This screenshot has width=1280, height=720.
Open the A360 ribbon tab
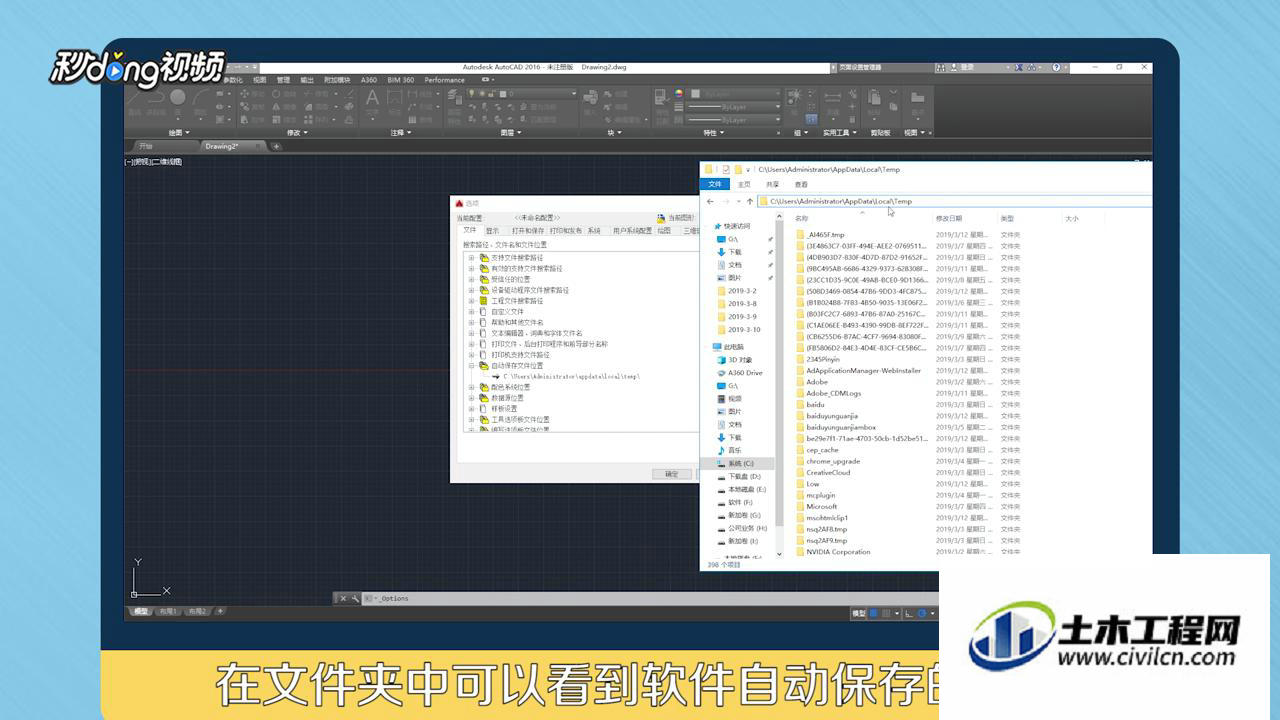coord(369,80)
